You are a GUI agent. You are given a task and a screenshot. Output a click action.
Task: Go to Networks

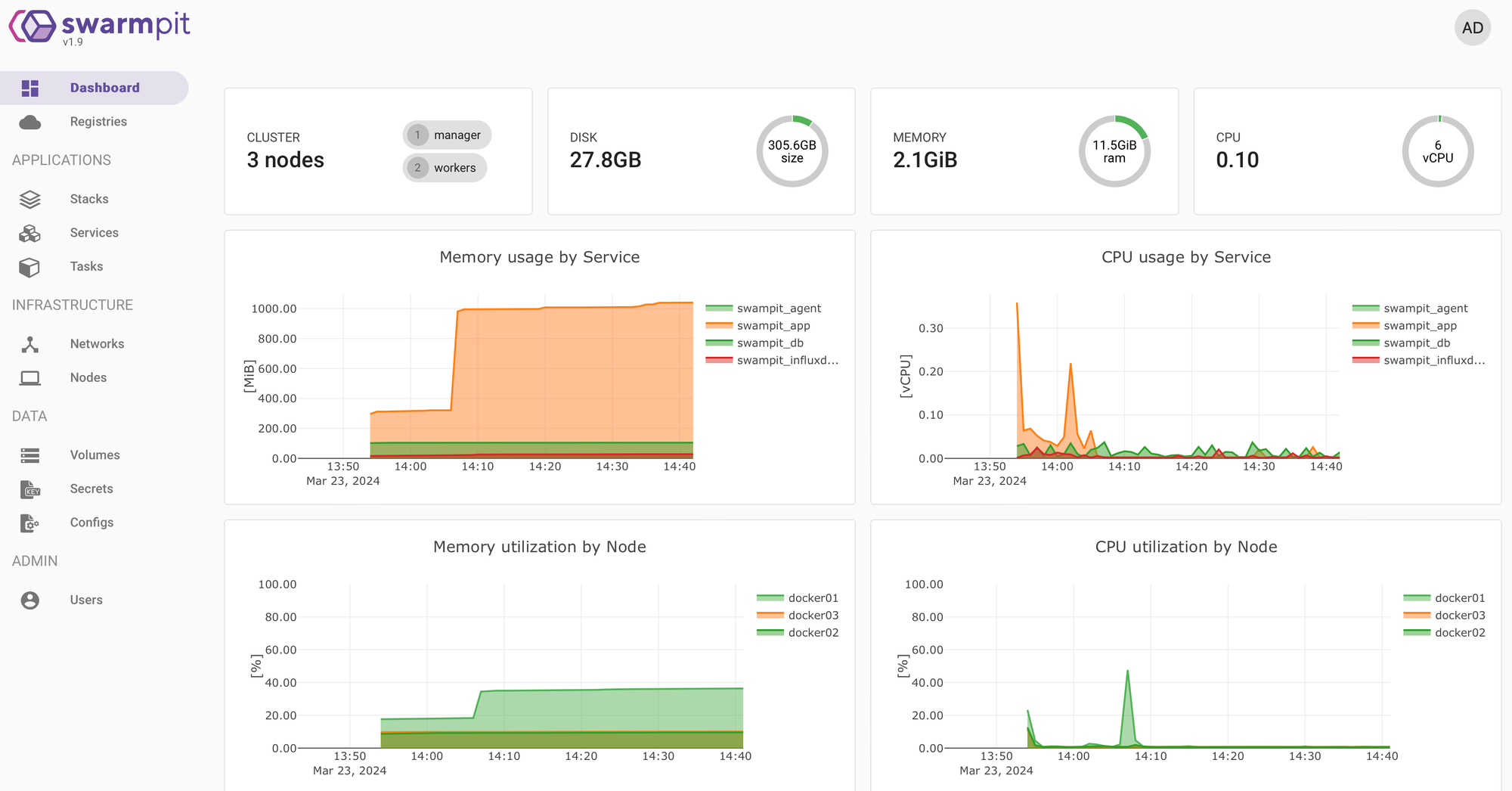[x=94, y=344]
